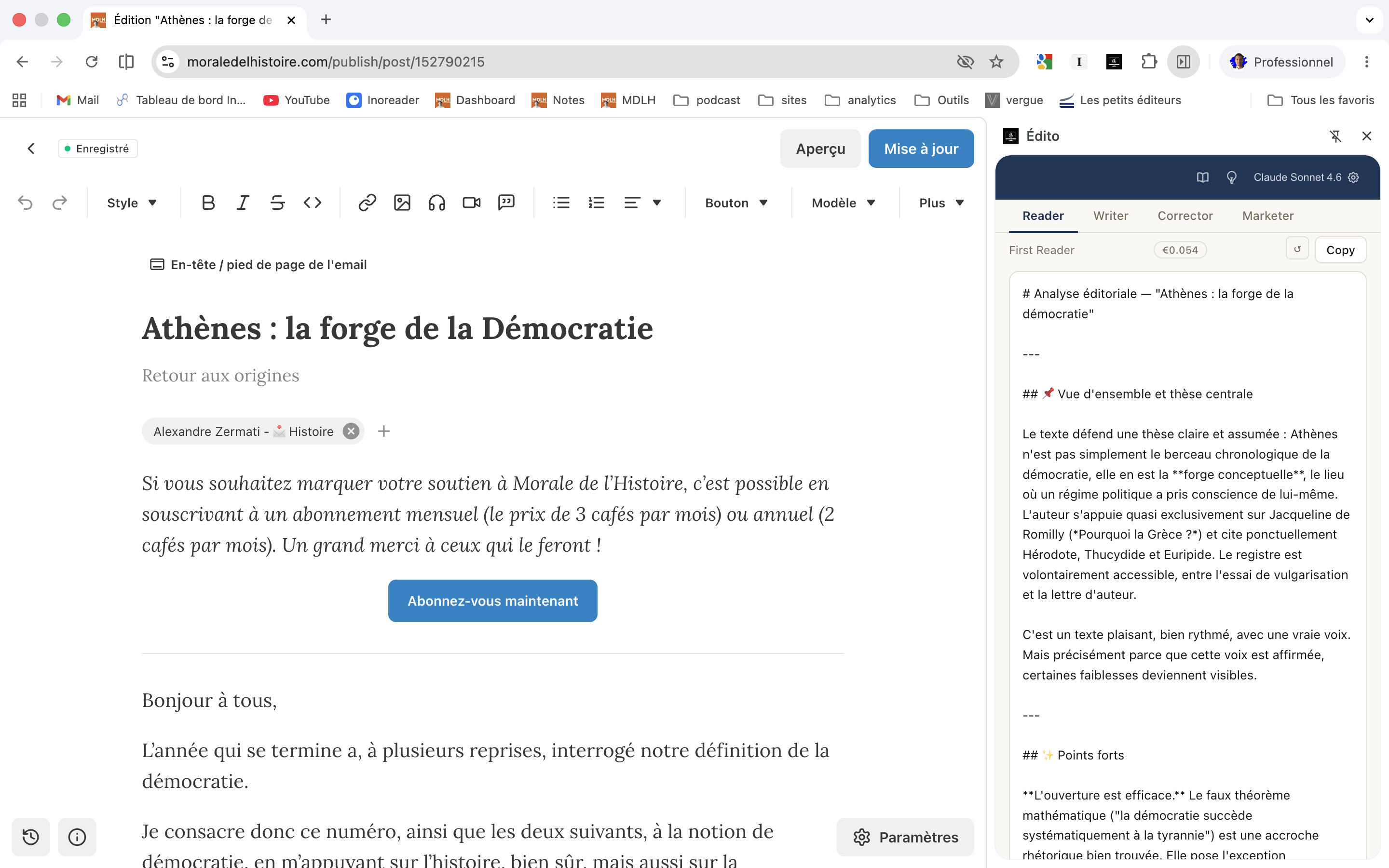1389x868 pixels.
Task: Expand the Style dropdown
Action: tap(132, 203)
